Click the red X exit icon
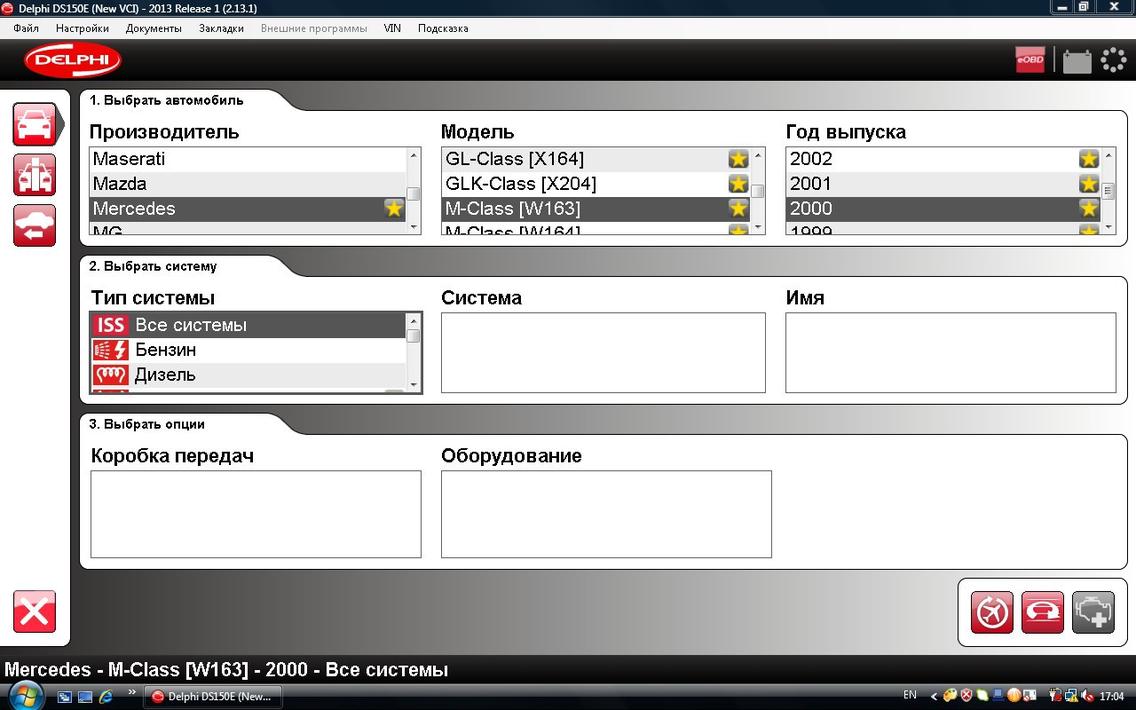Image resolution: width=1136 pixels, height=710 pixels. click(x=34, y=611)
